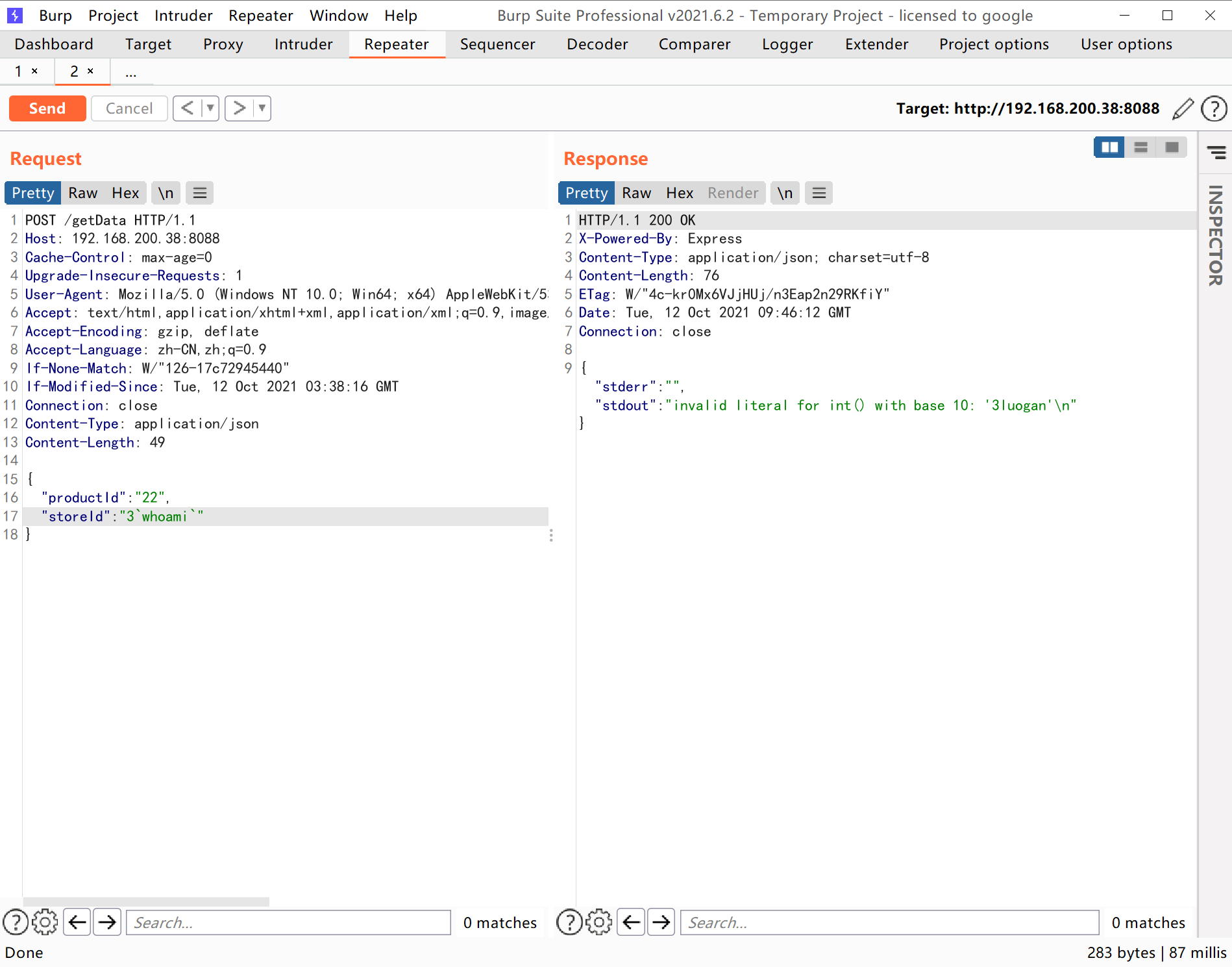The image size is (1232, 967).
Task: Expand the back history dropdown arrow
Action: [x=210, y=108]
